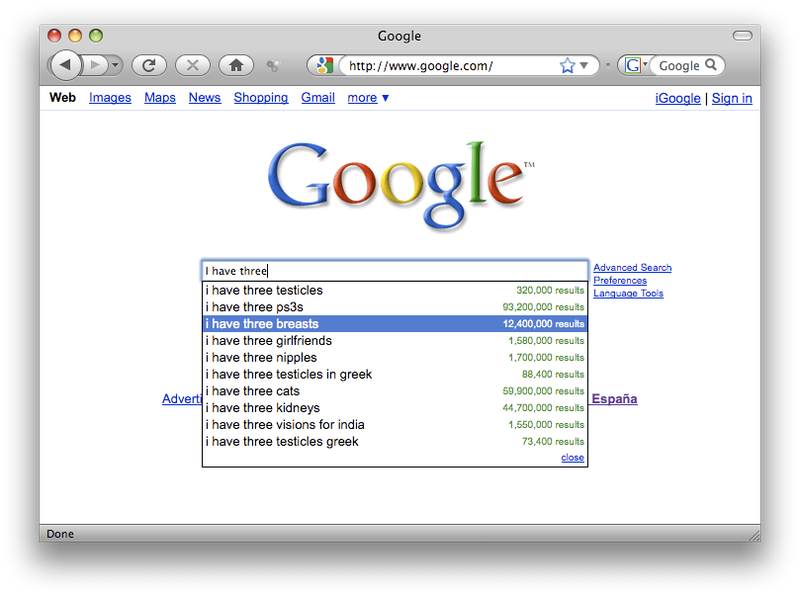Expand the more dropdown menu
Image resolution: width=800 pixels, height=596 pixels.
368,97
